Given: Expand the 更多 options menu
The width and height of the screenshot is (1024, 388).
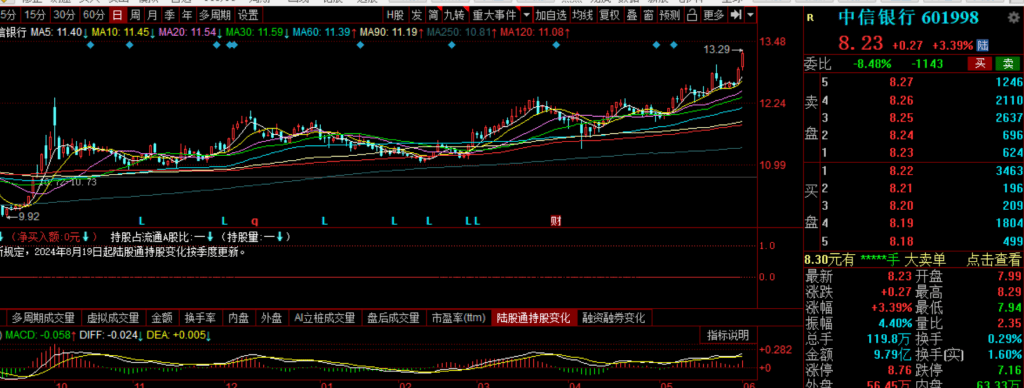Looking at the screenshot, I should pyautogui.click(x=714, y=14).
